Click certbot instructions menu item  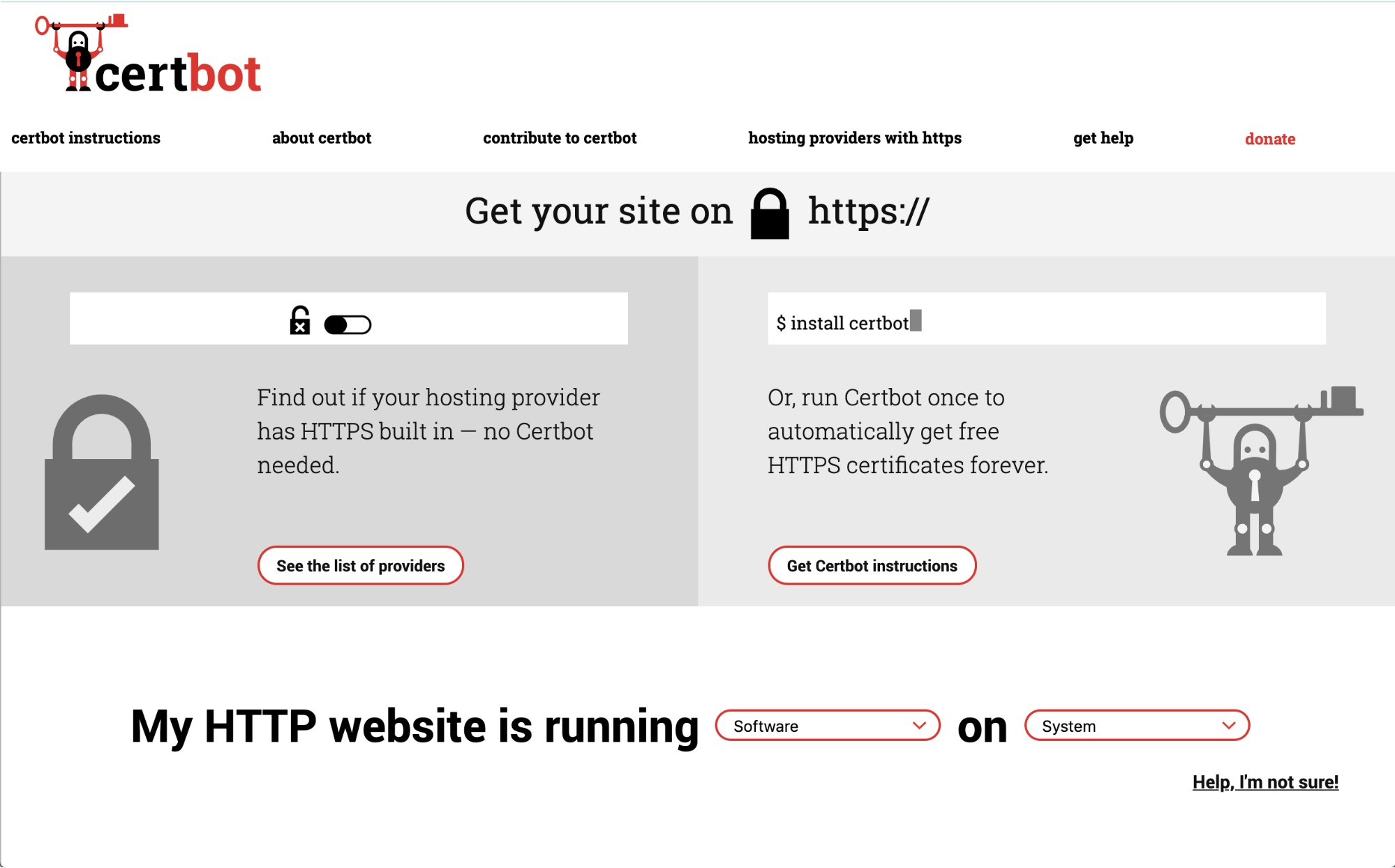[x=84, y=137]
